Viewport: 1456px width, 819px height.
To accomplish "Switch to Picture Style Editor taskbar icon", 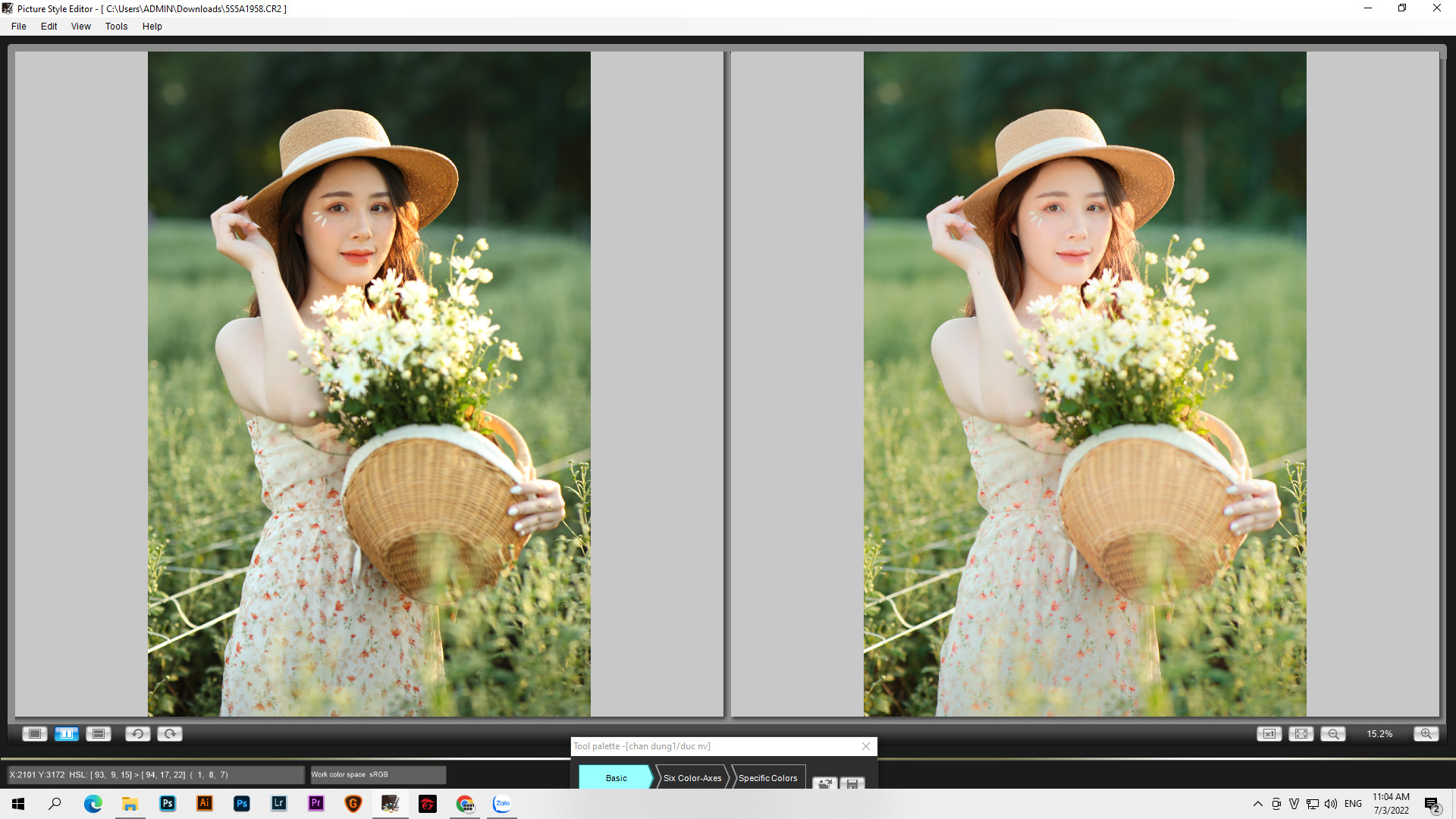I will point(391,804).
